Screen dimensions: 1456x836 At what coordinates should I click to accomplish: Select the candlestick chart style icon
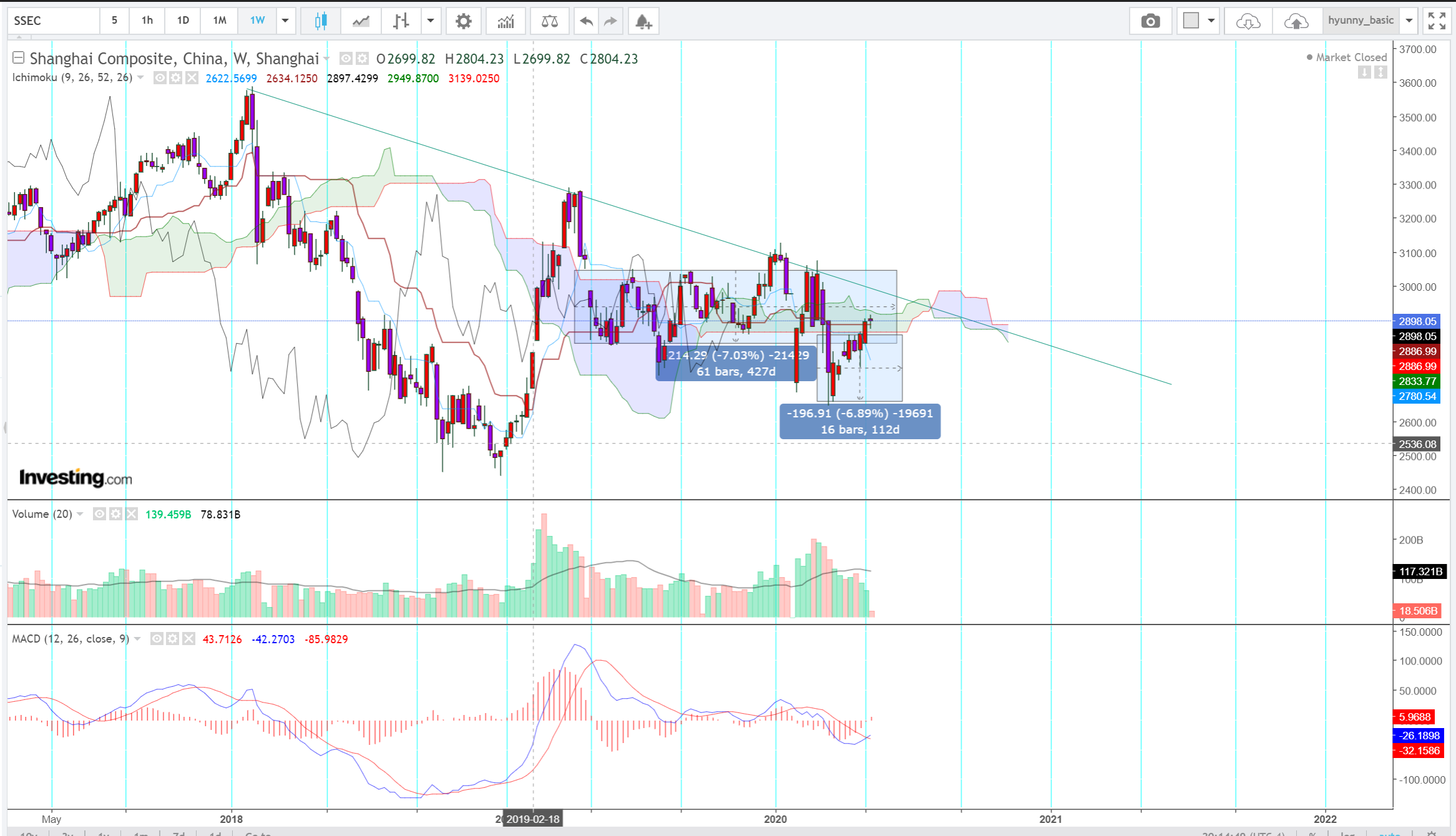321,21
